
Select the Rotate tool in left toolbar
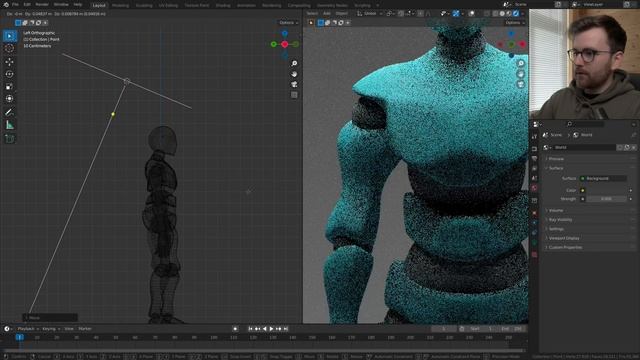tap(9, 74)
